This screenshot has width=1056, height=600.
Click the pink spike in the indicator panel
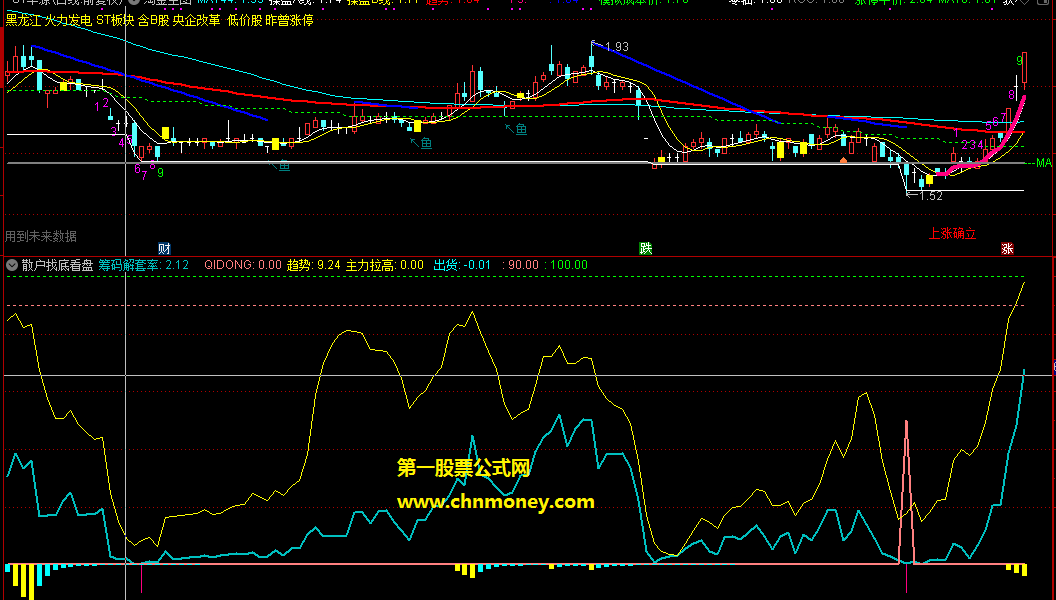[906, 492]
